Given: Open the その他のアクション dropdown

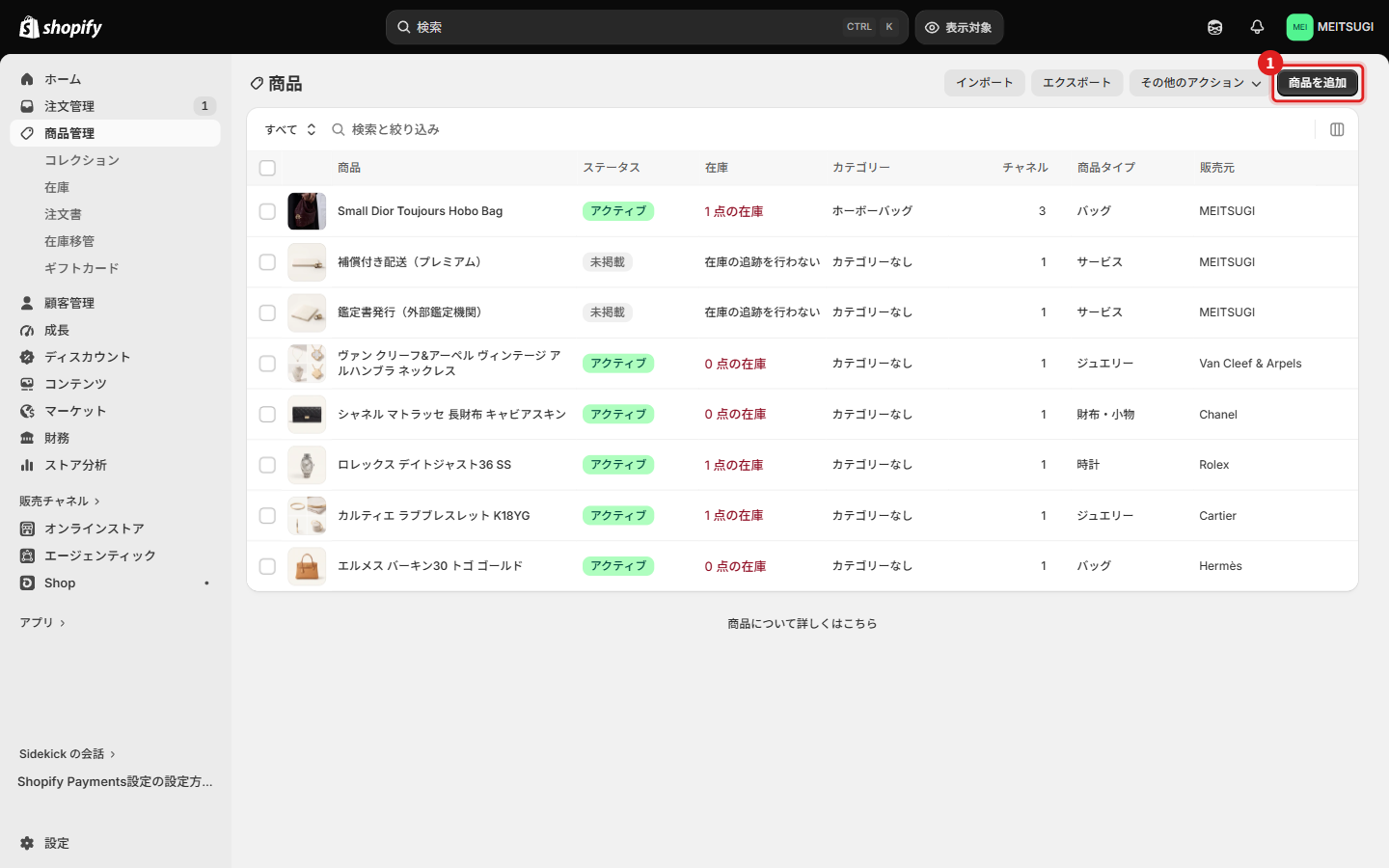Looking at the screenshot, I should [1201, 83].
